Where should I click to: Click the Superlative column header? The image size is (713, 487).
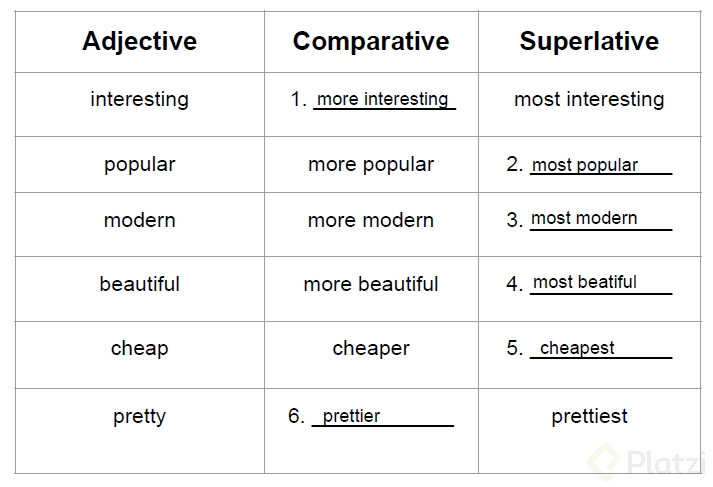coord(589,41)
